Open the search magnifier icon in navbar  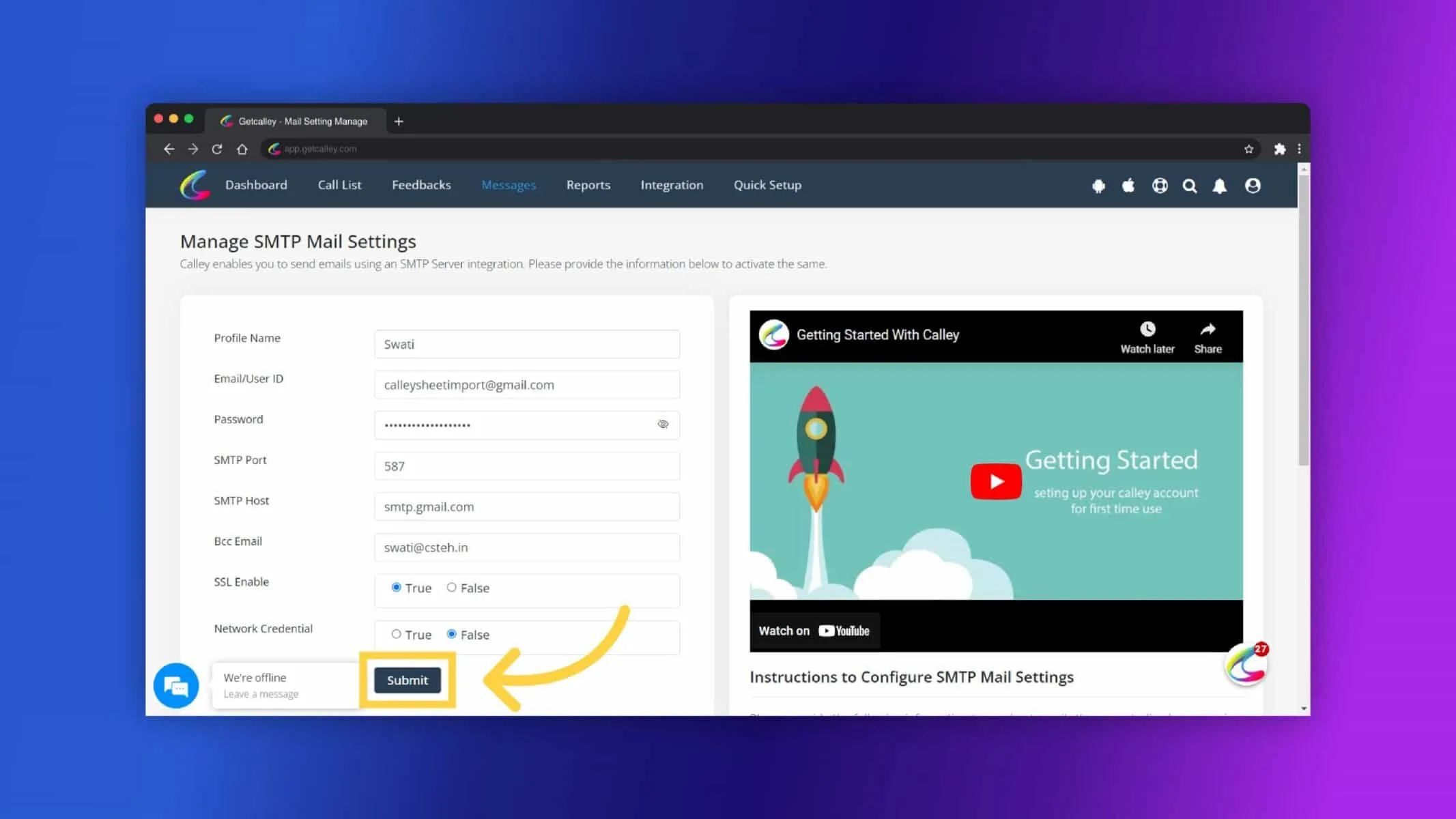(x=1190, y=186)
